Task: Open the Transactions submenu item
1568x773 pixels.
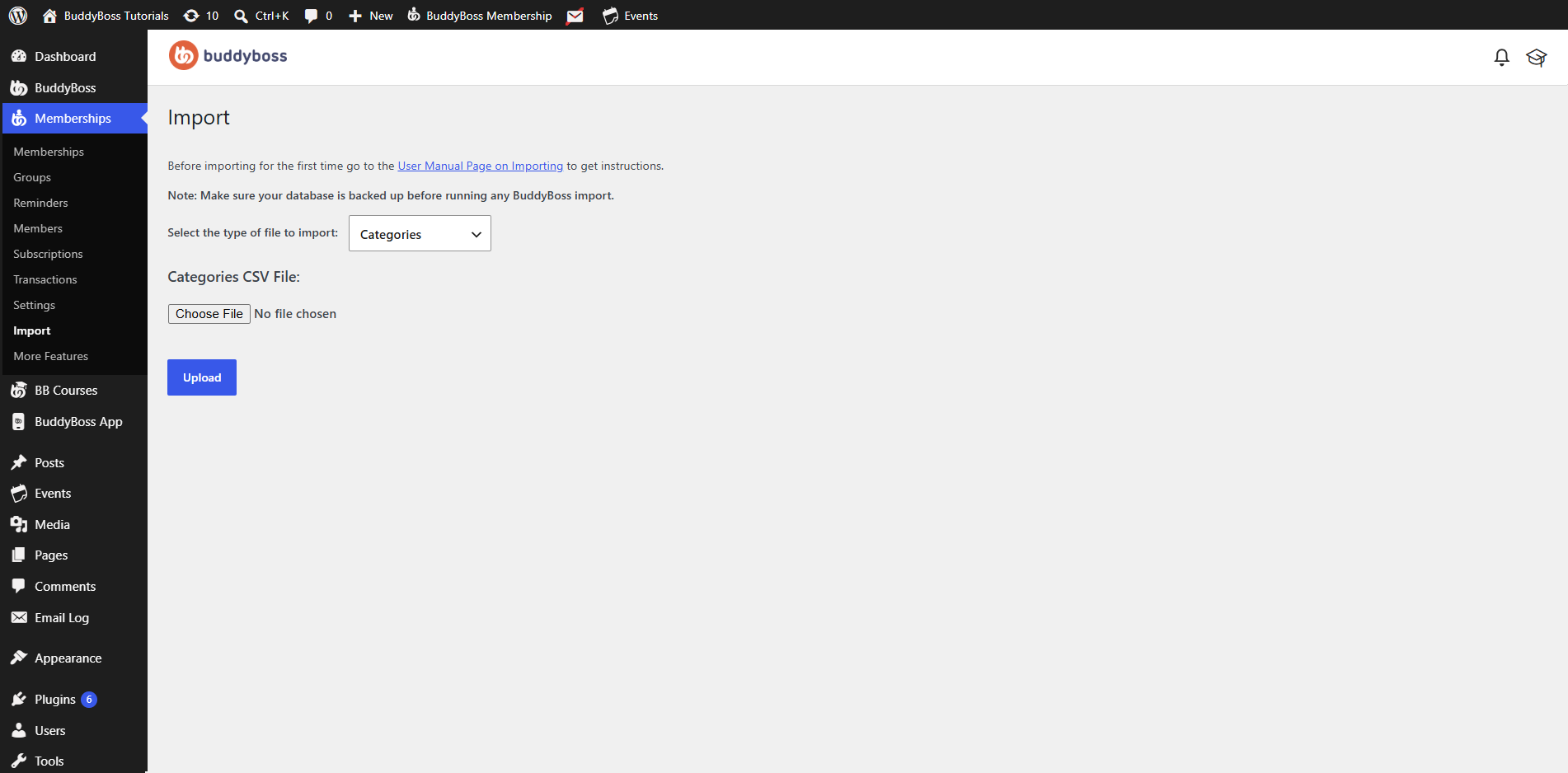Action: (45, 279)
